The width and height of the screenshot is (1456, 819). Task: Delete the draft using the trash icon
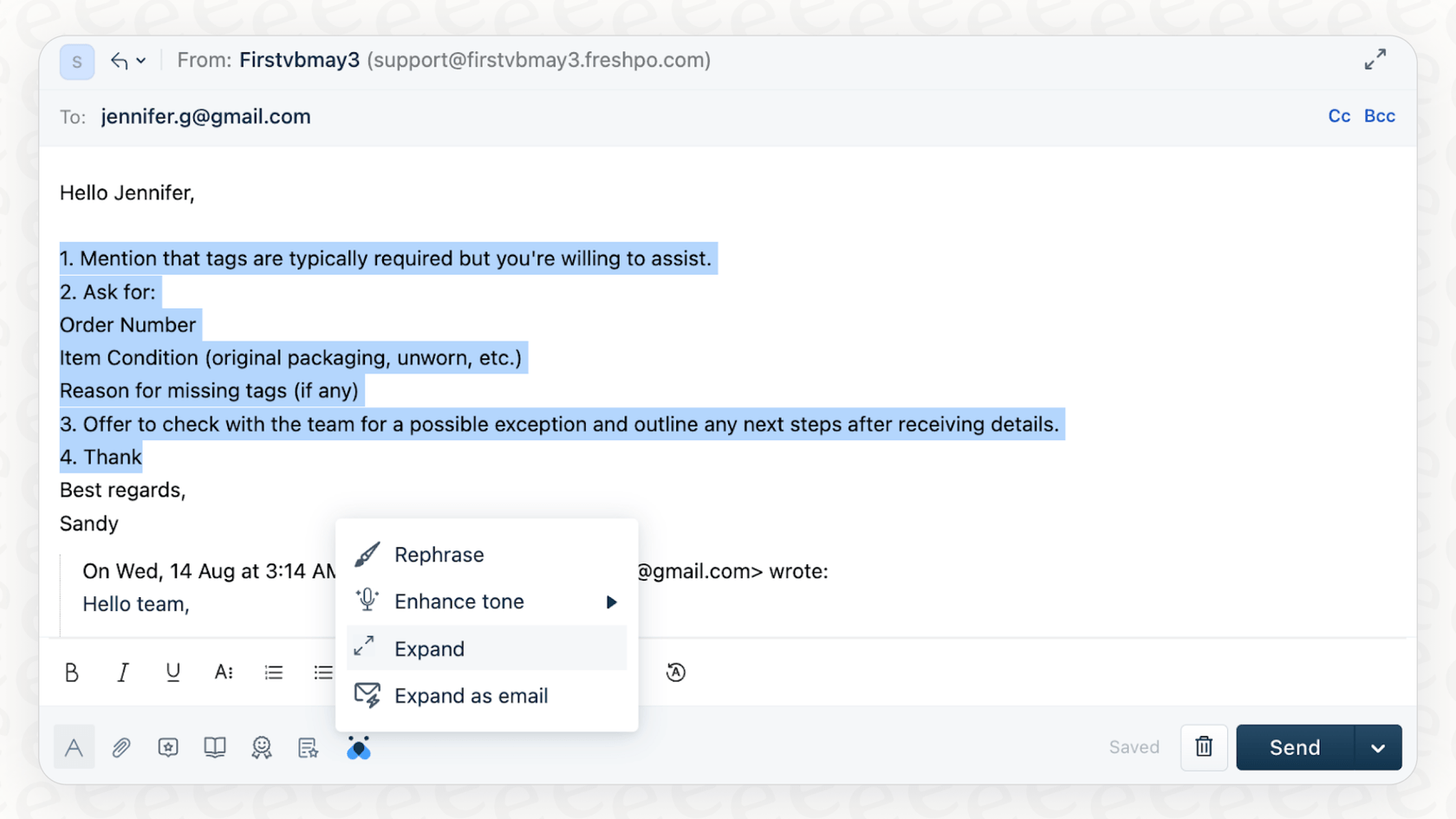click(1203, 747)
